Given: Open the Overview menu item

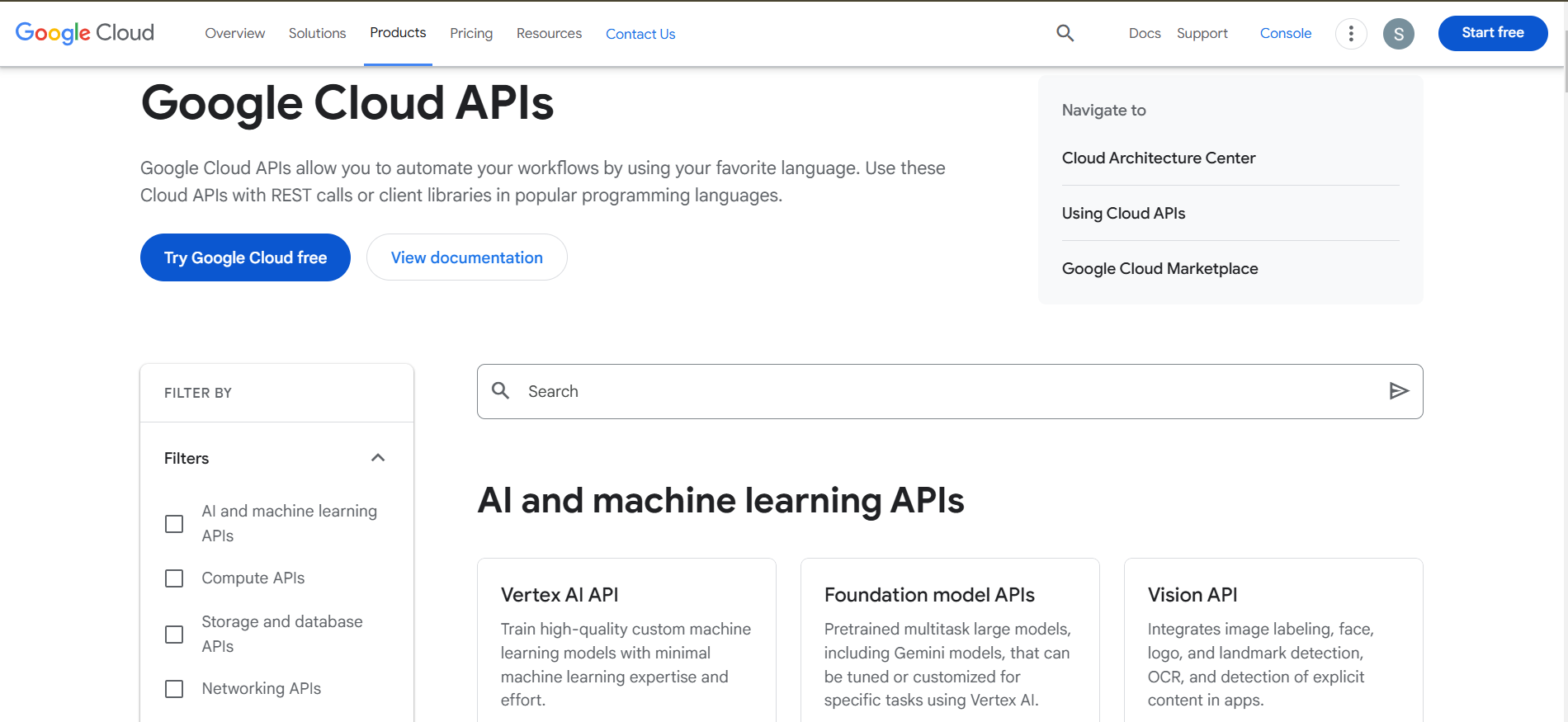Looking at the screenshot, I should pyautogui.click(x=235, y=33).
